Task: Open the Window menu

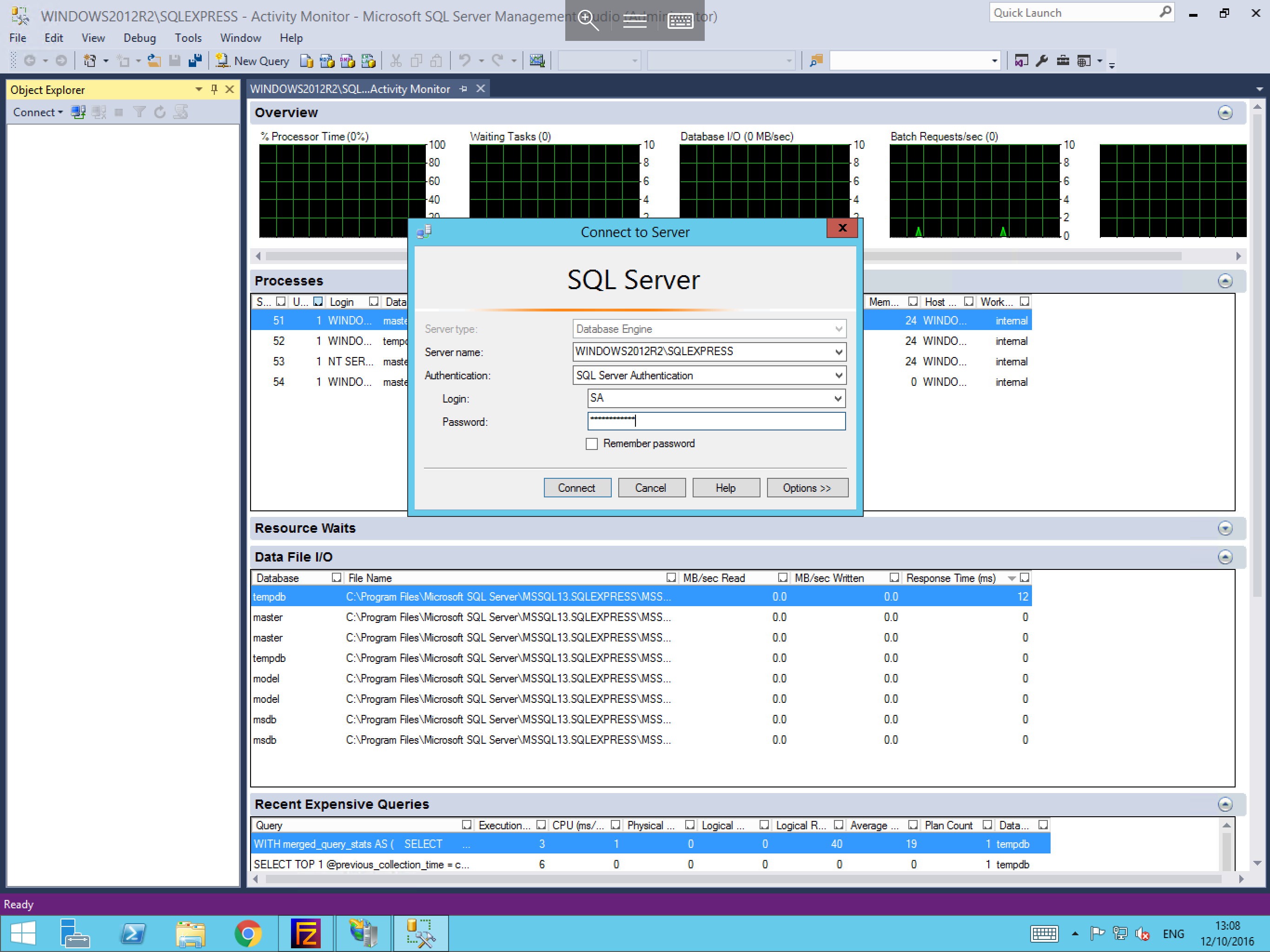Action: pyautogui.click(x=240, y=38)
